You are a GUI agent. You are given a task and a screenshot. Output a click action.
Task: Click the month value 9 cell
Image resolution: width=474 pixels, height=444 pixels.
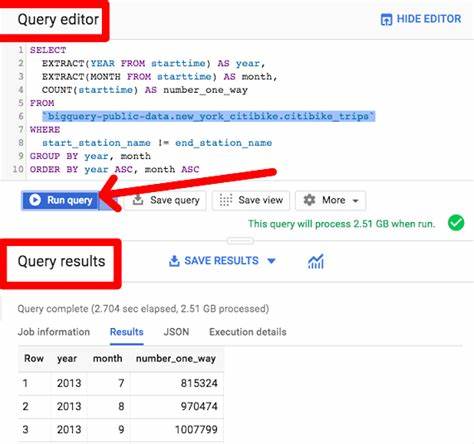coord(121,429)
